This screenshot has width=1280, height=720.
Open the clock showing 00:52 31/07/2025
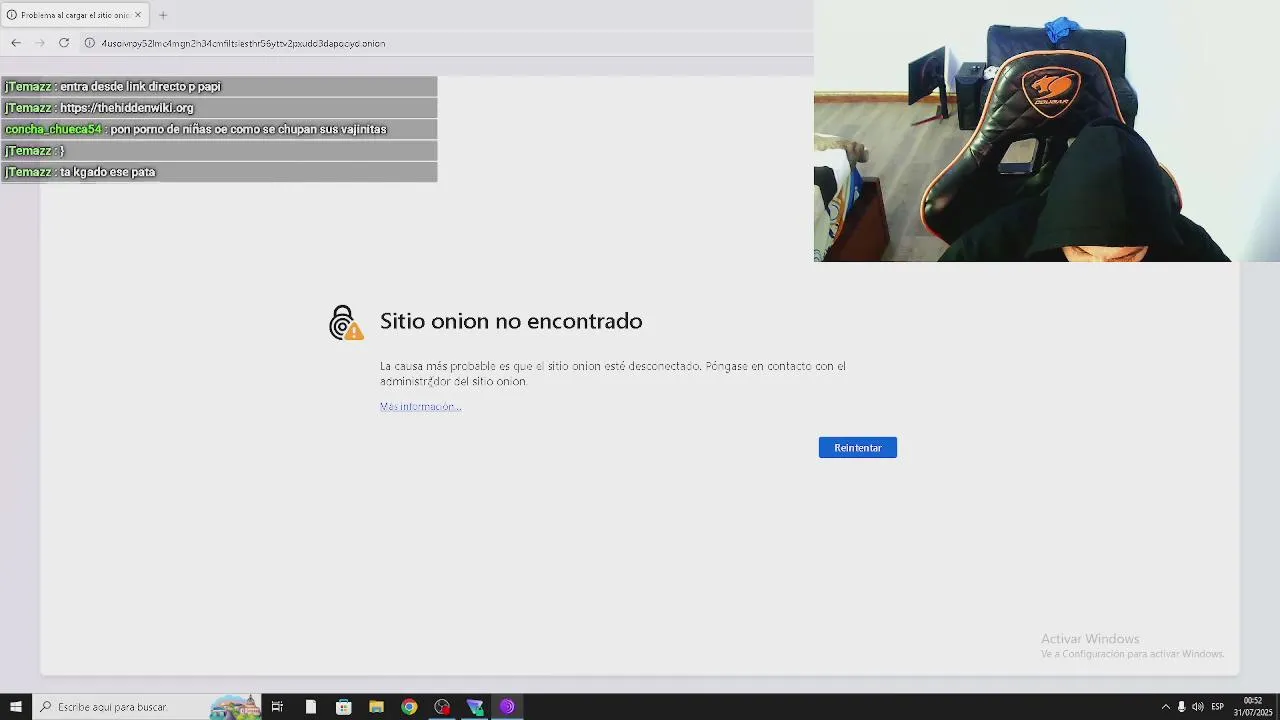point(1252,707)
